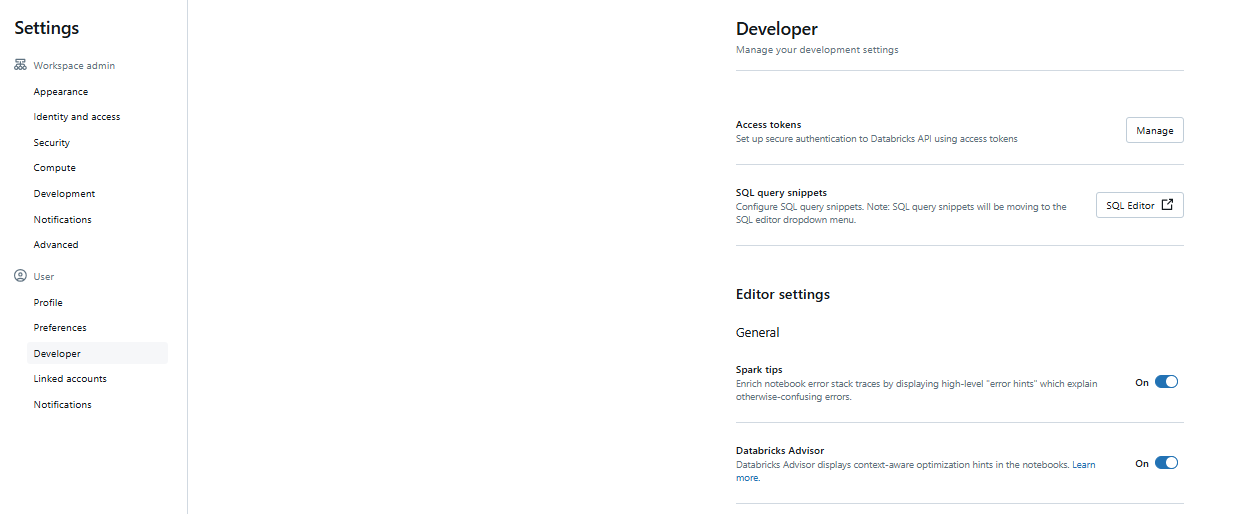Follow the Learn more link
Screen dimensions: 1246x514
coord(748,478)
